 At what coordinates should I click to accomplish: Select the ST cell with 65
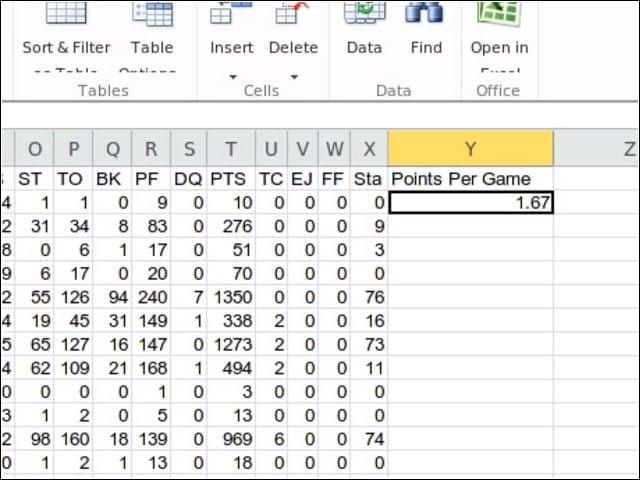pos(34,344)
